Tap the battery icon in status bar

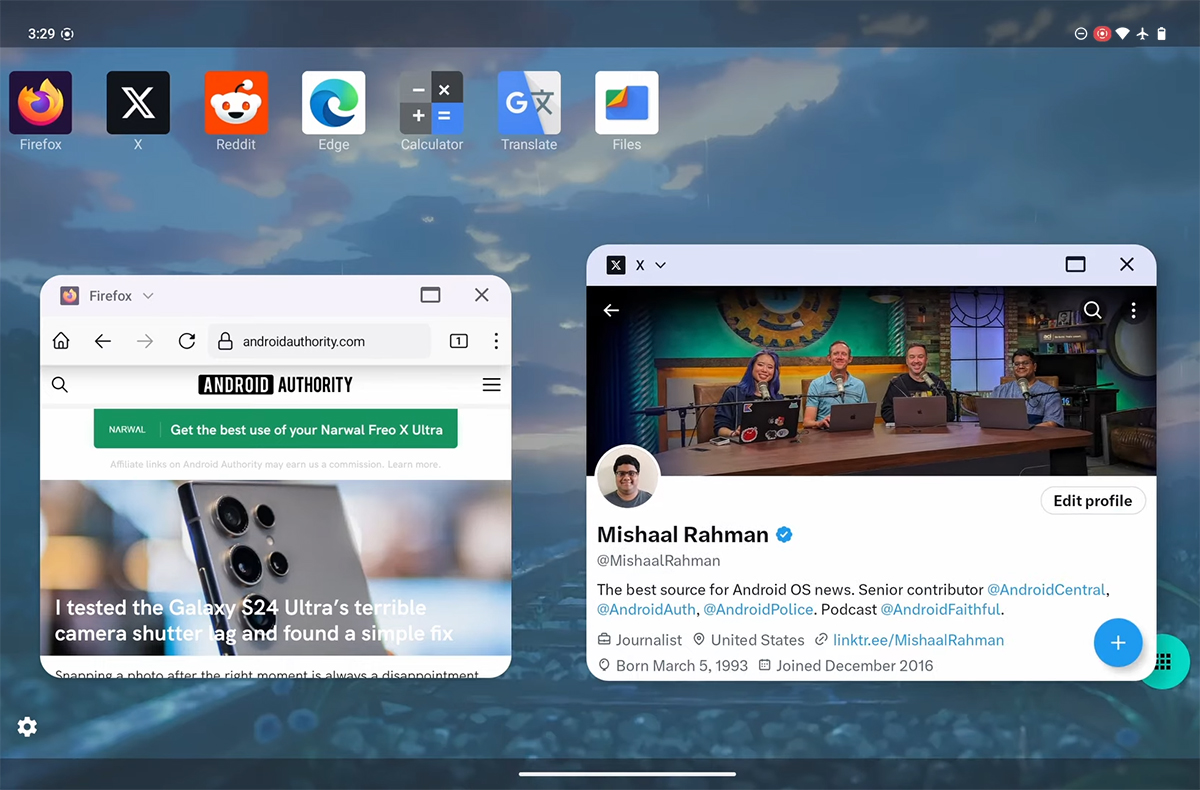coord(1162,33)
